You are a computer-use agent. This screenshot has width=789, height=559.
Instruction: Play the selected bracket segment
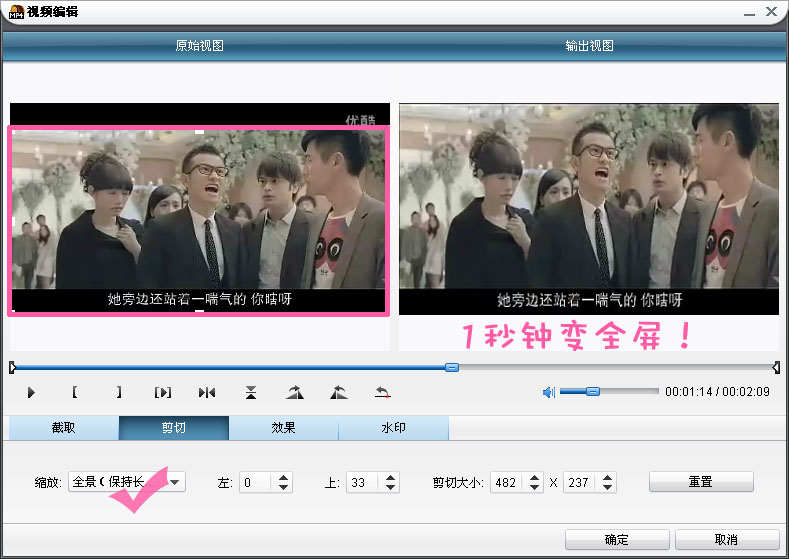(163, 392)
